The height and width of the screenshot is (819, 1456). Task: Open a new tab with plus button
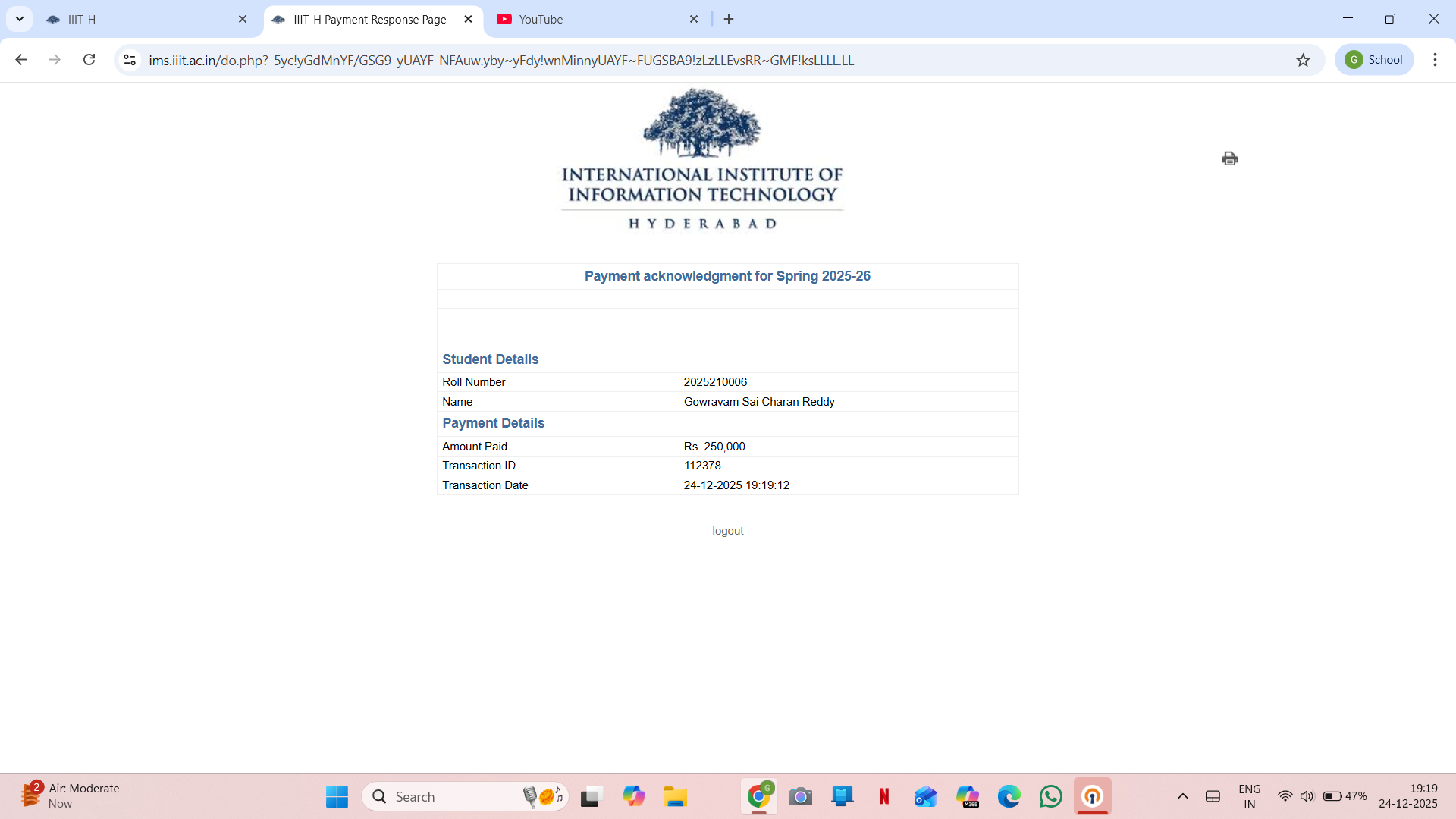[x=729, y=20]
